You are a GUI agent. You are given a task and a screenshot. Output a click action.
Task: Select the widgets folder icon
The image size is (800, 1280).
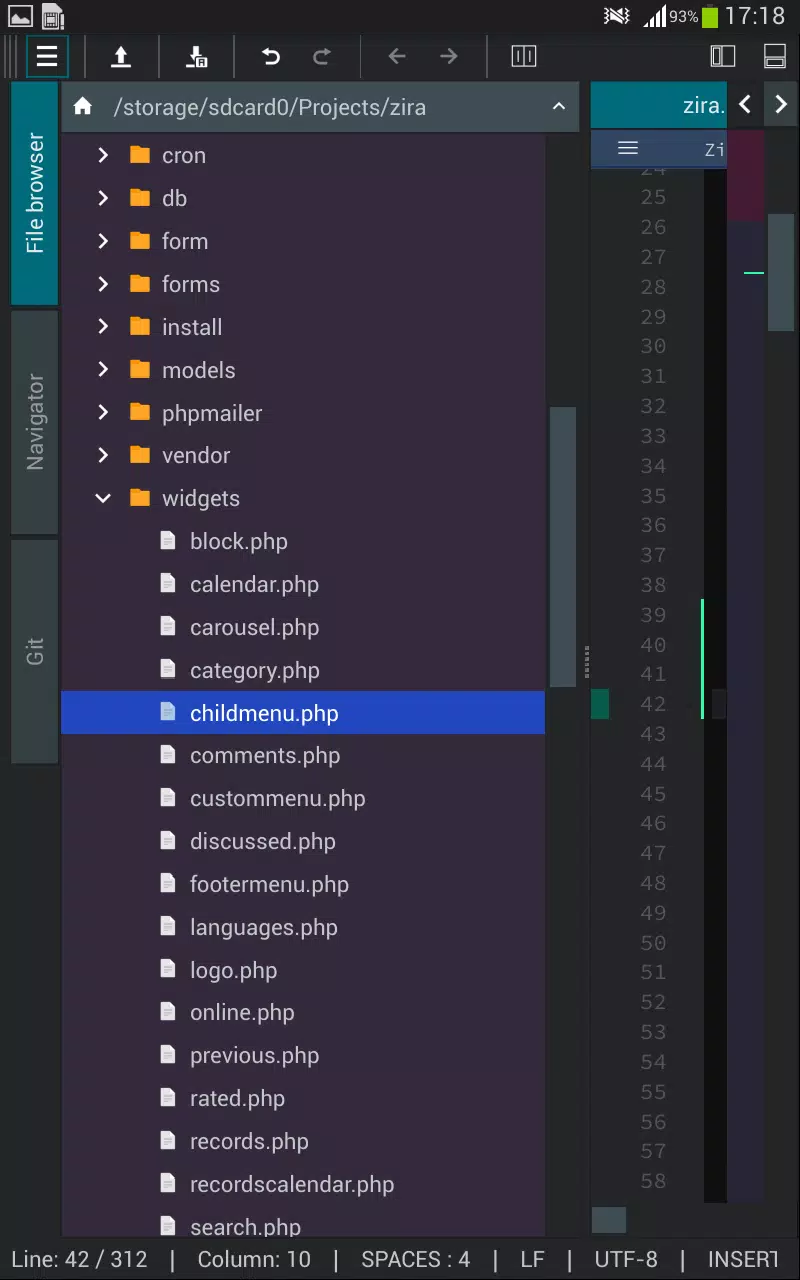click(140, 498)
